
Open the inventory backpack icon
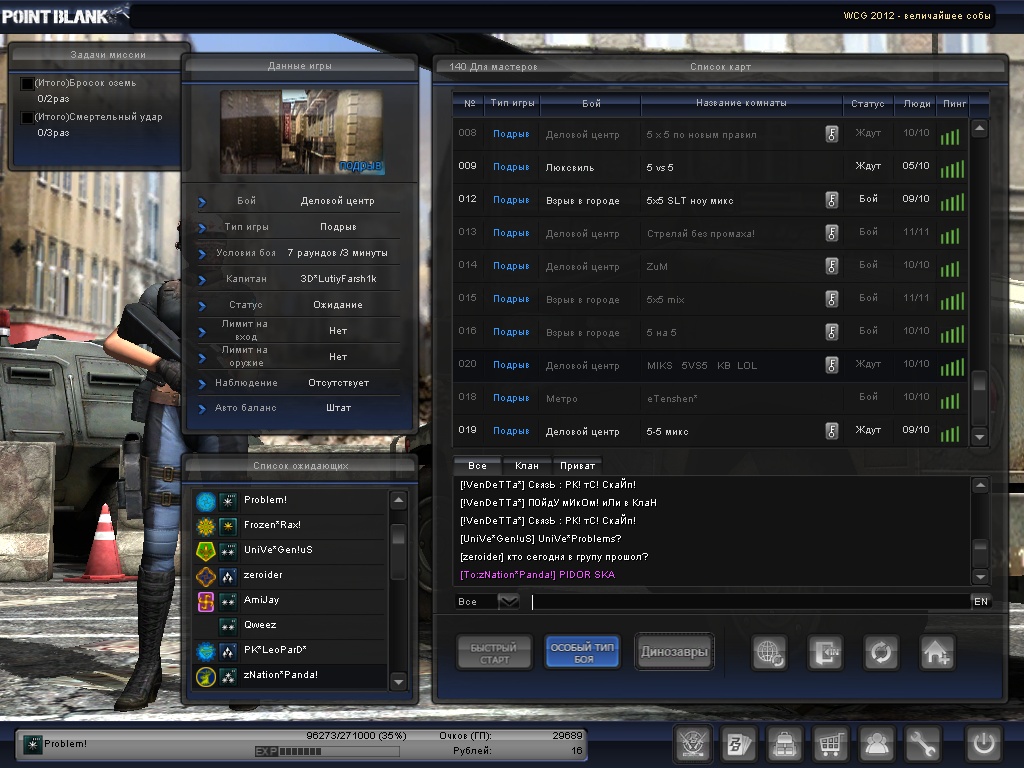tap(783, 744)
